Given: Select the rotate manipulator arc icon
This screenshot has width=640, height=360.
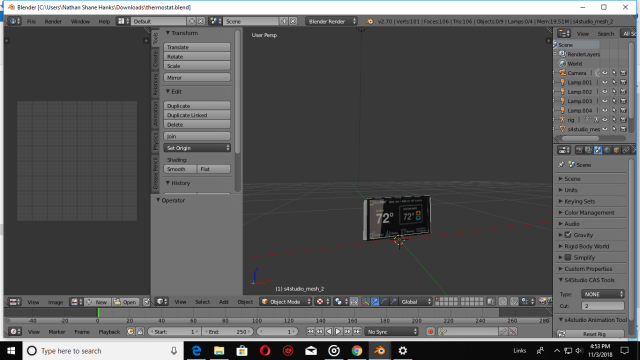Looking at the screenshot, I should coord(384,302).
